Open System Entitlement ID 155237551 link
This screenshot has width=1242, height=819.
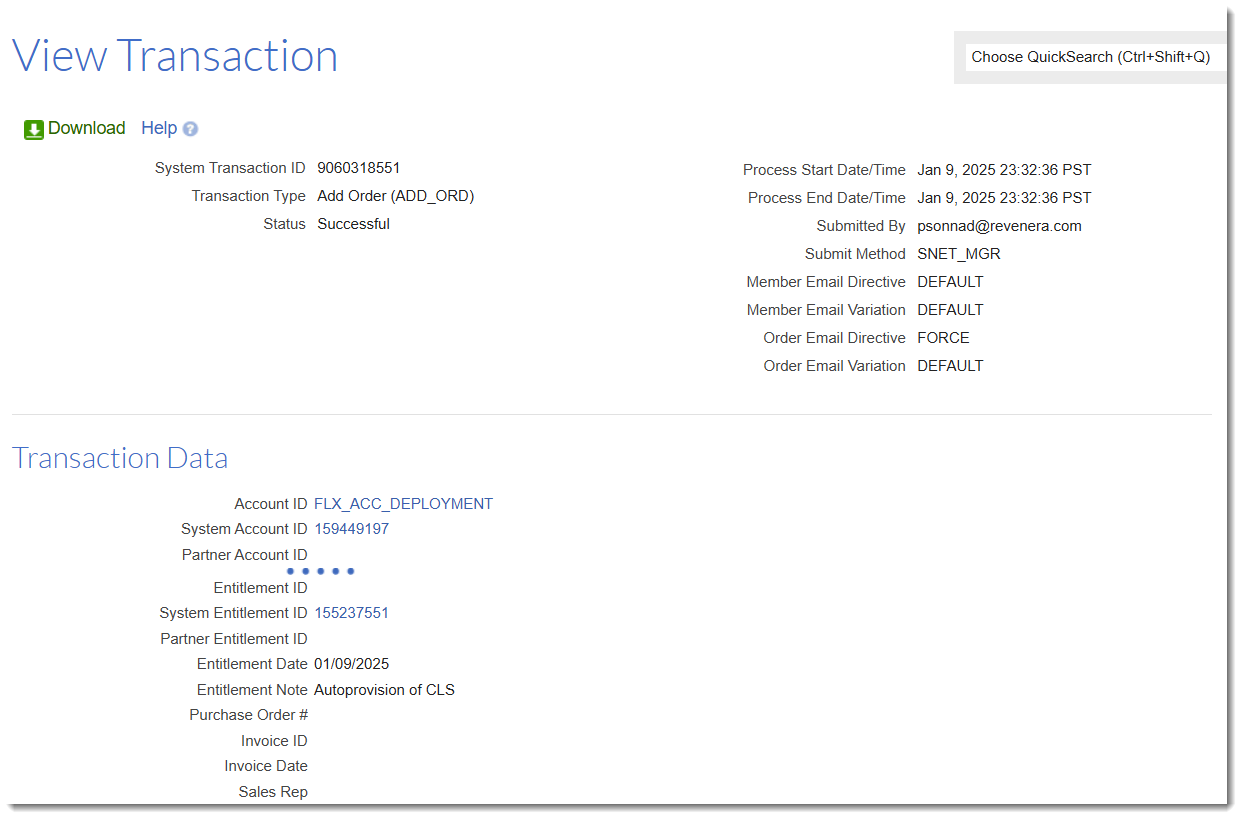pos(351,613)
